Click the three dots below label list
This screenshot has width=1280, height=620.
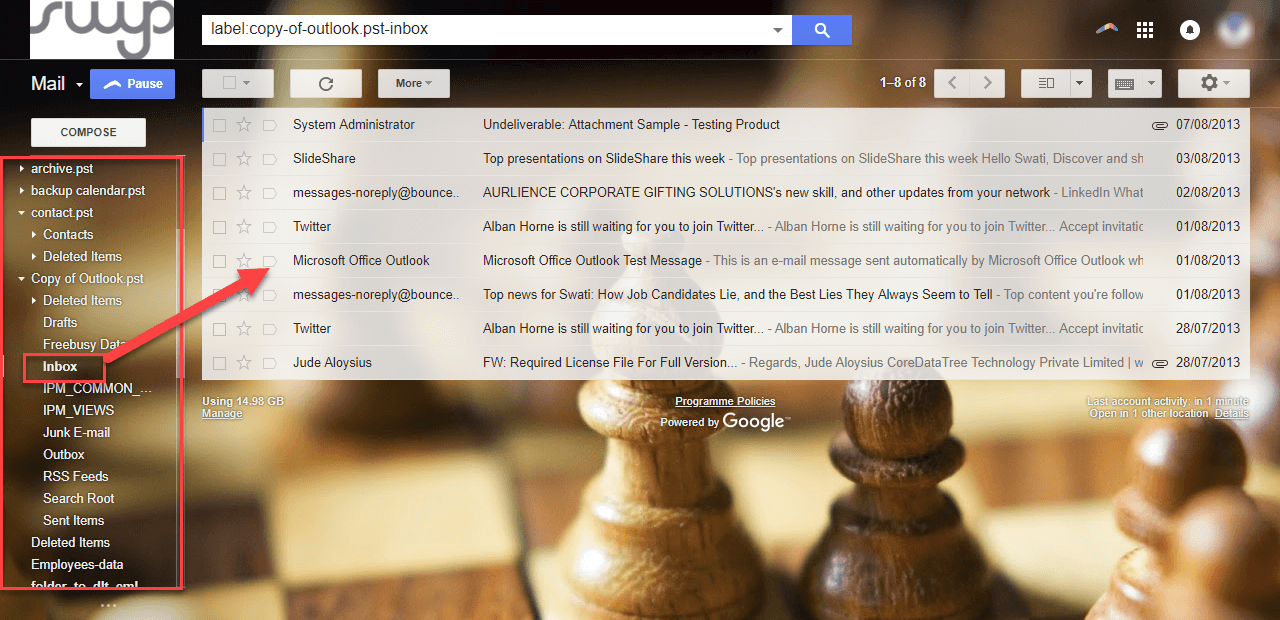tap(109, 605)
